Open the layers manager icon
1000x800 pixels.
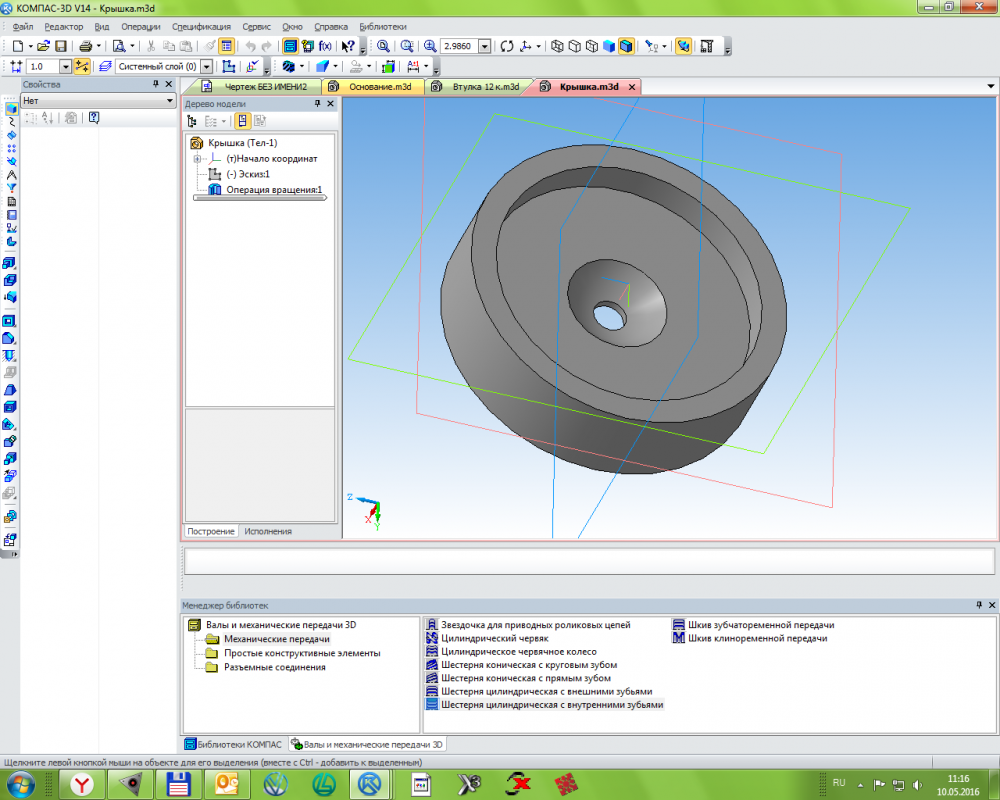[x=106, y=66]
